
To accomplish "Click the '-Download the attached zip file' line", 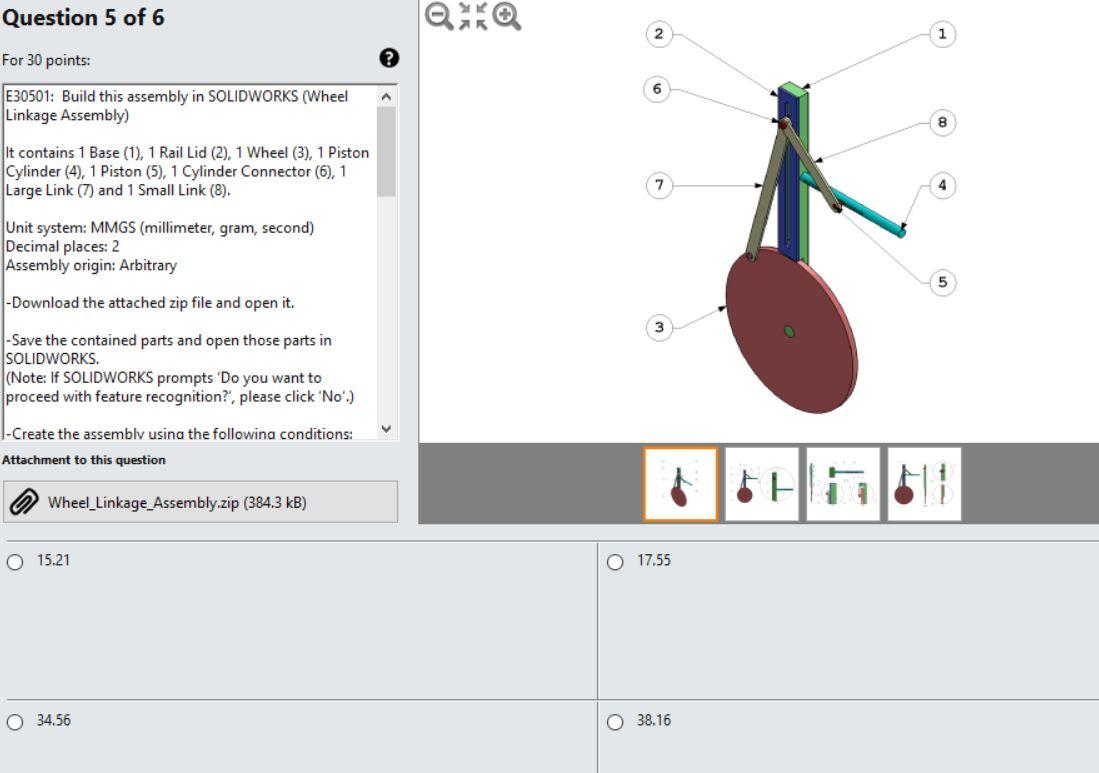I will pos(150,303).
